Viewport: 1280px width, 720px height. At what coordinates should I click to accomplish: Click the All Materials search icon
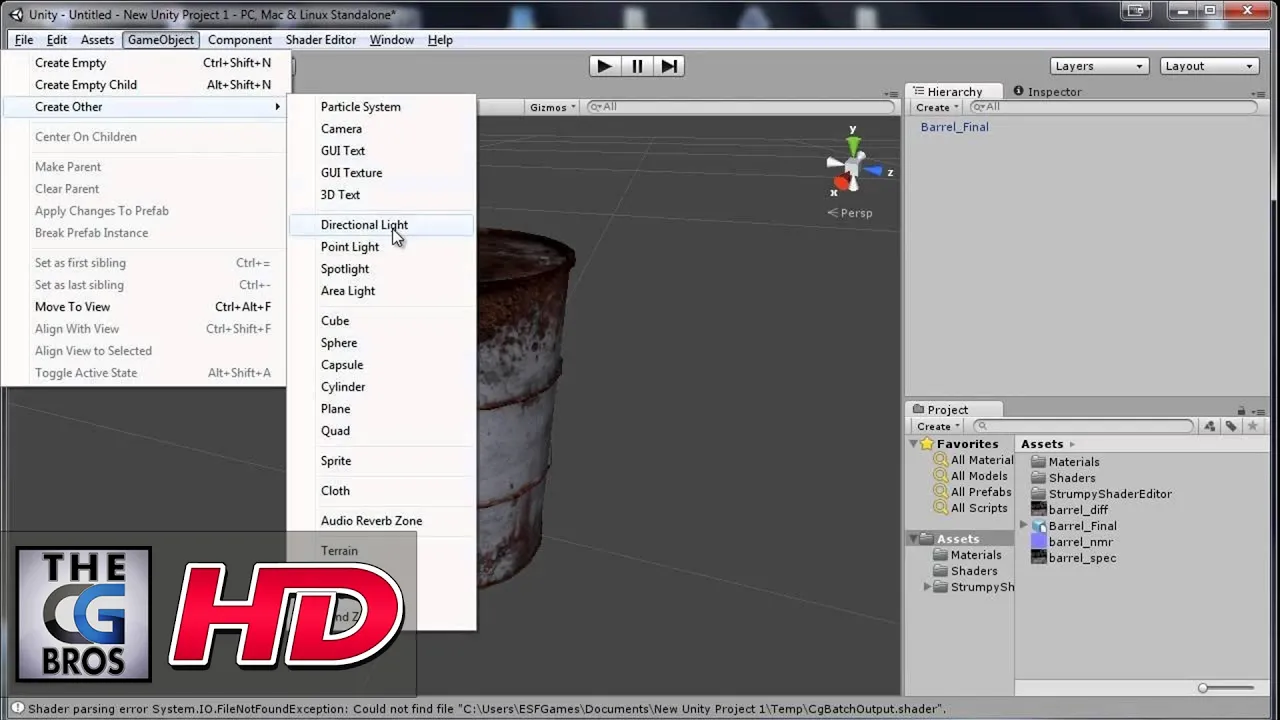(940, 460)
